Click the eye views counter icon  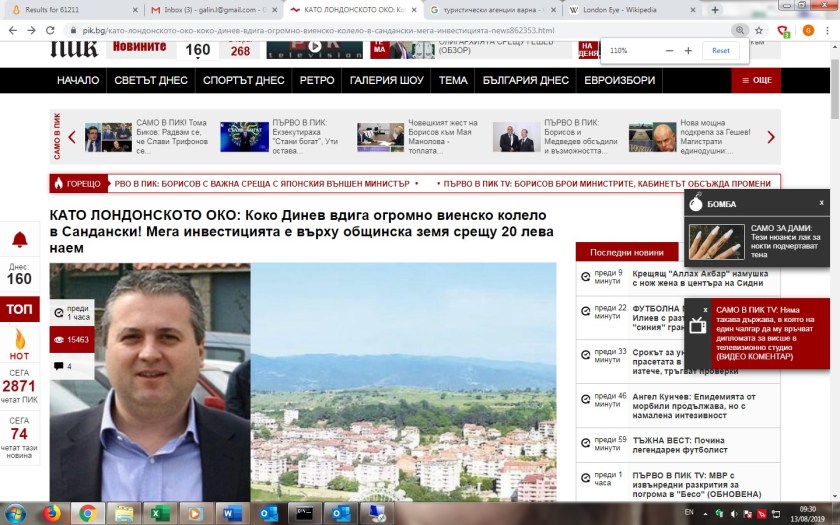(58, 340)
